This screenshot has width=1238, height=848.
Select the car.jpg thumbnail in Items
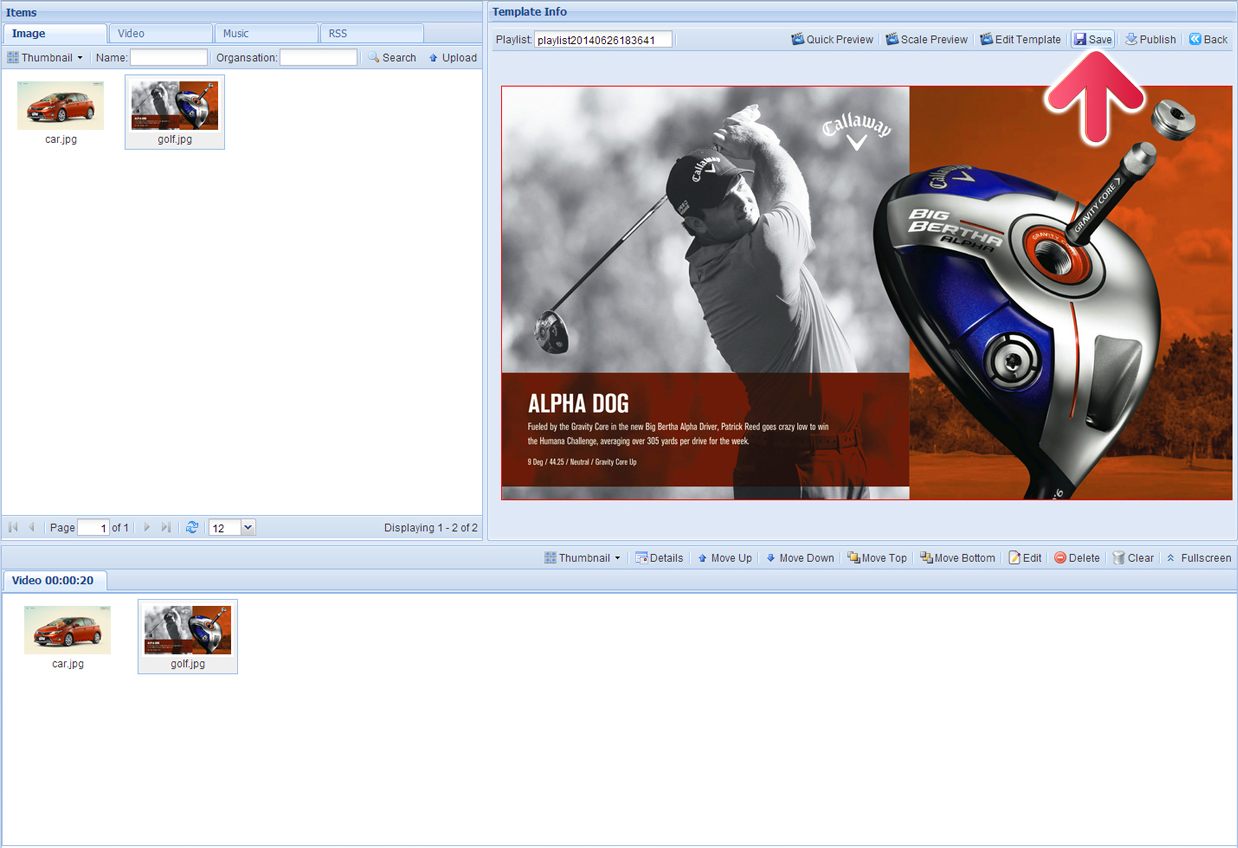61,107
